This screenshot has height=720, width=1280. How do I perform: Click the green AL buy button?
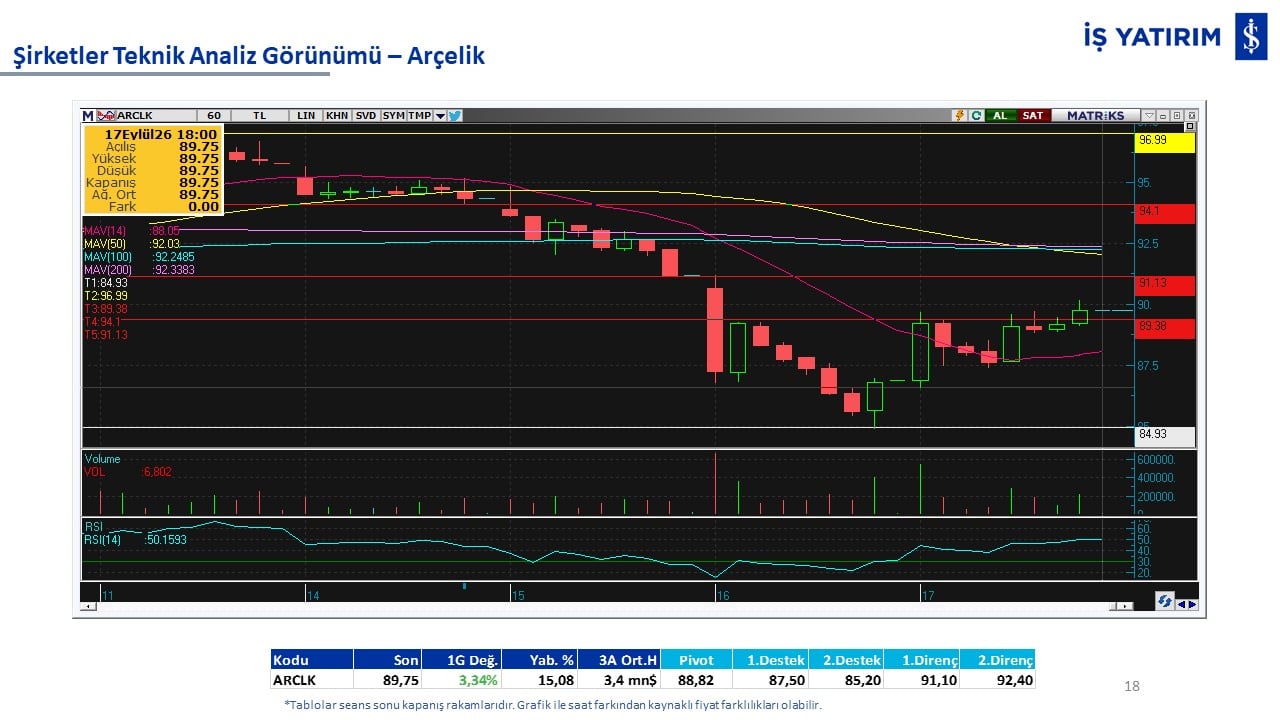(x=1000, y=115)
